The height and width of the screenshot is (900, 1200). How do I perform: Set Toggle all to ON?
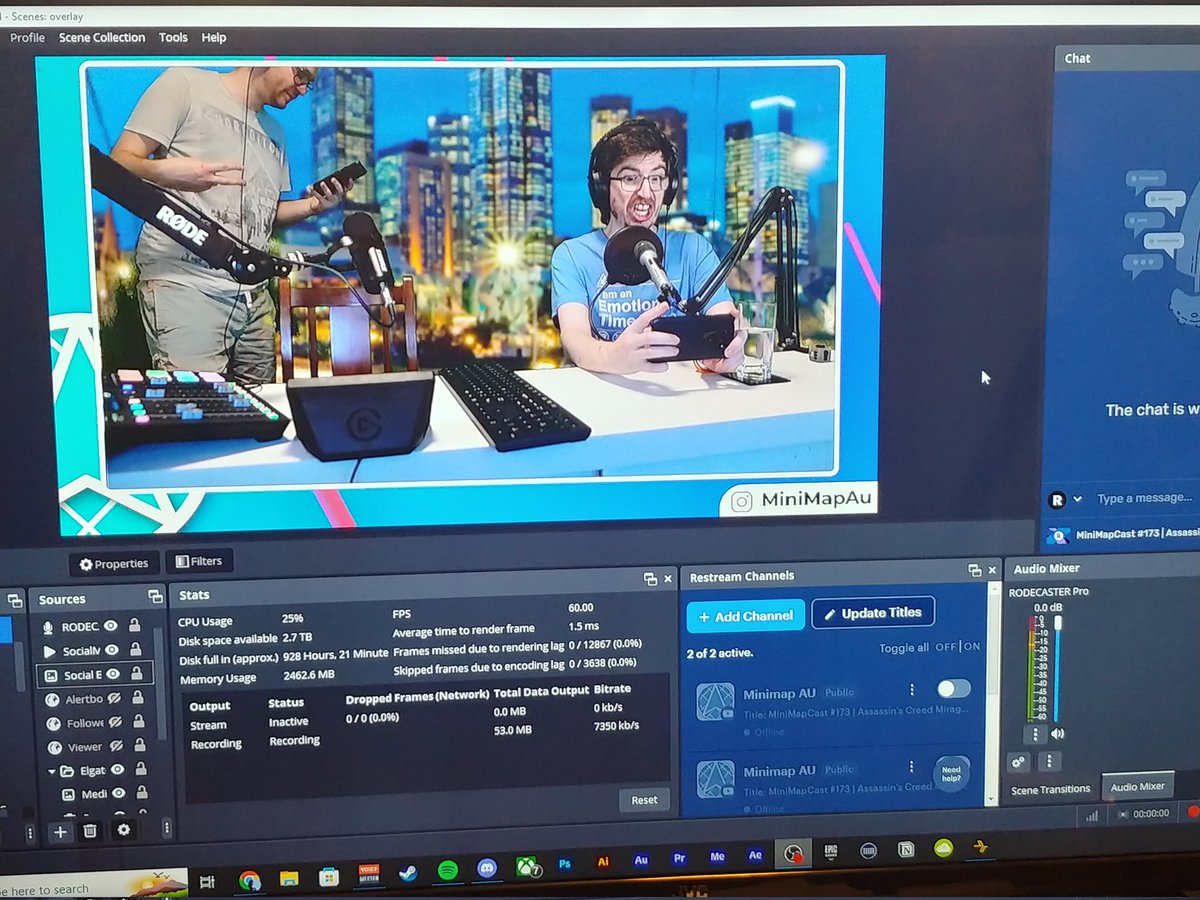972,646
